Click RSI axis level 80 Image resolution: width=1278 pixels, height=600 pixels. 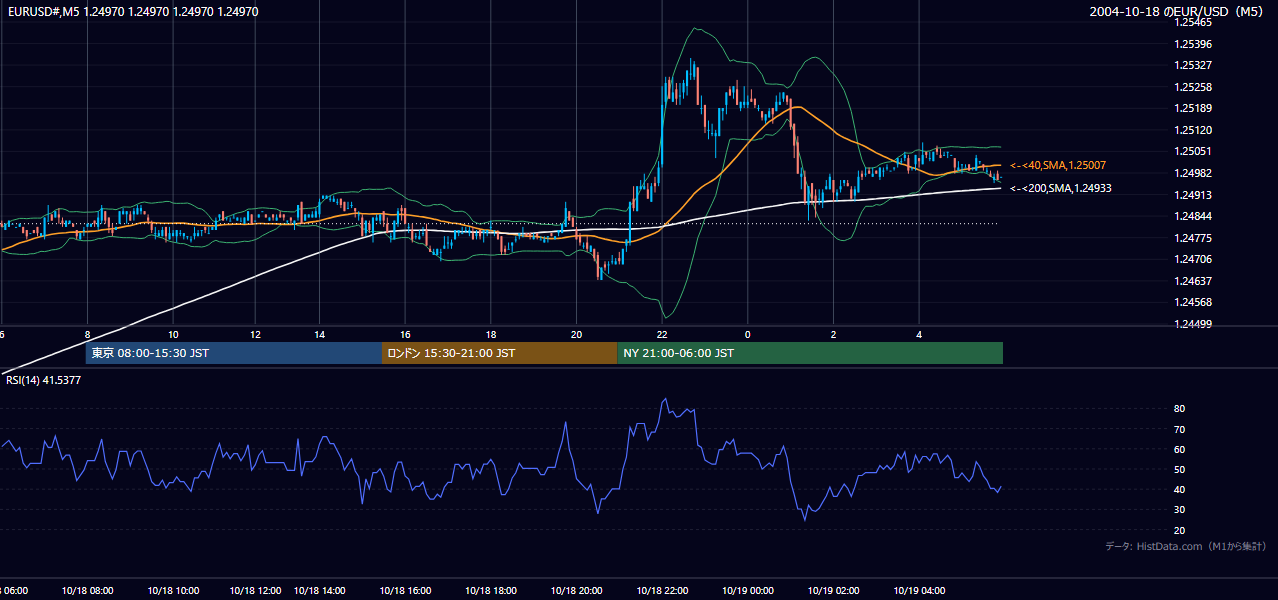[x=1180, y=409]
